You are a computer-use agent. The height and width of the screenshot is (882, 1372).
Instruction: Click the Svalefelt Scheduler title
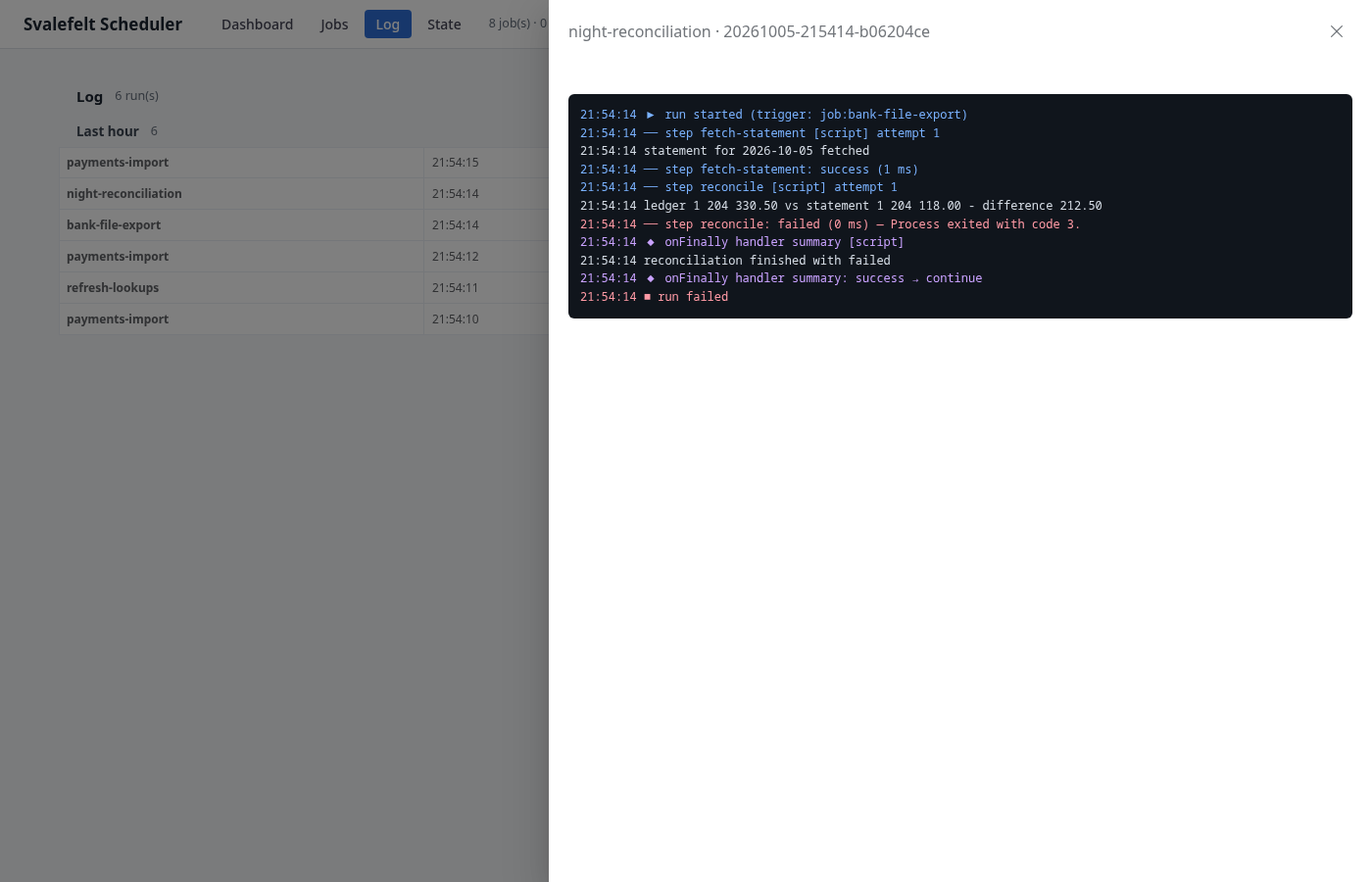[x=103, y=24]
